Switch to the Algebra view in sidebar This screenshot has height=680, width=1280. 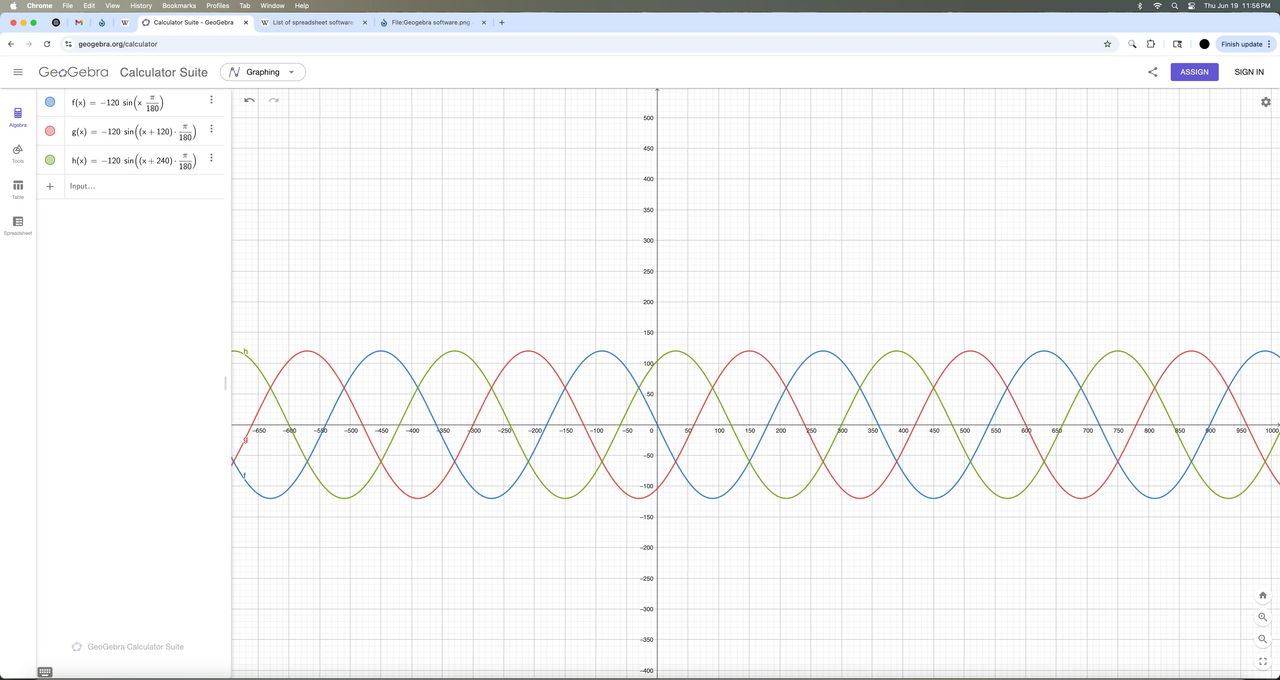pyautogui.click(x=18, y=117)
